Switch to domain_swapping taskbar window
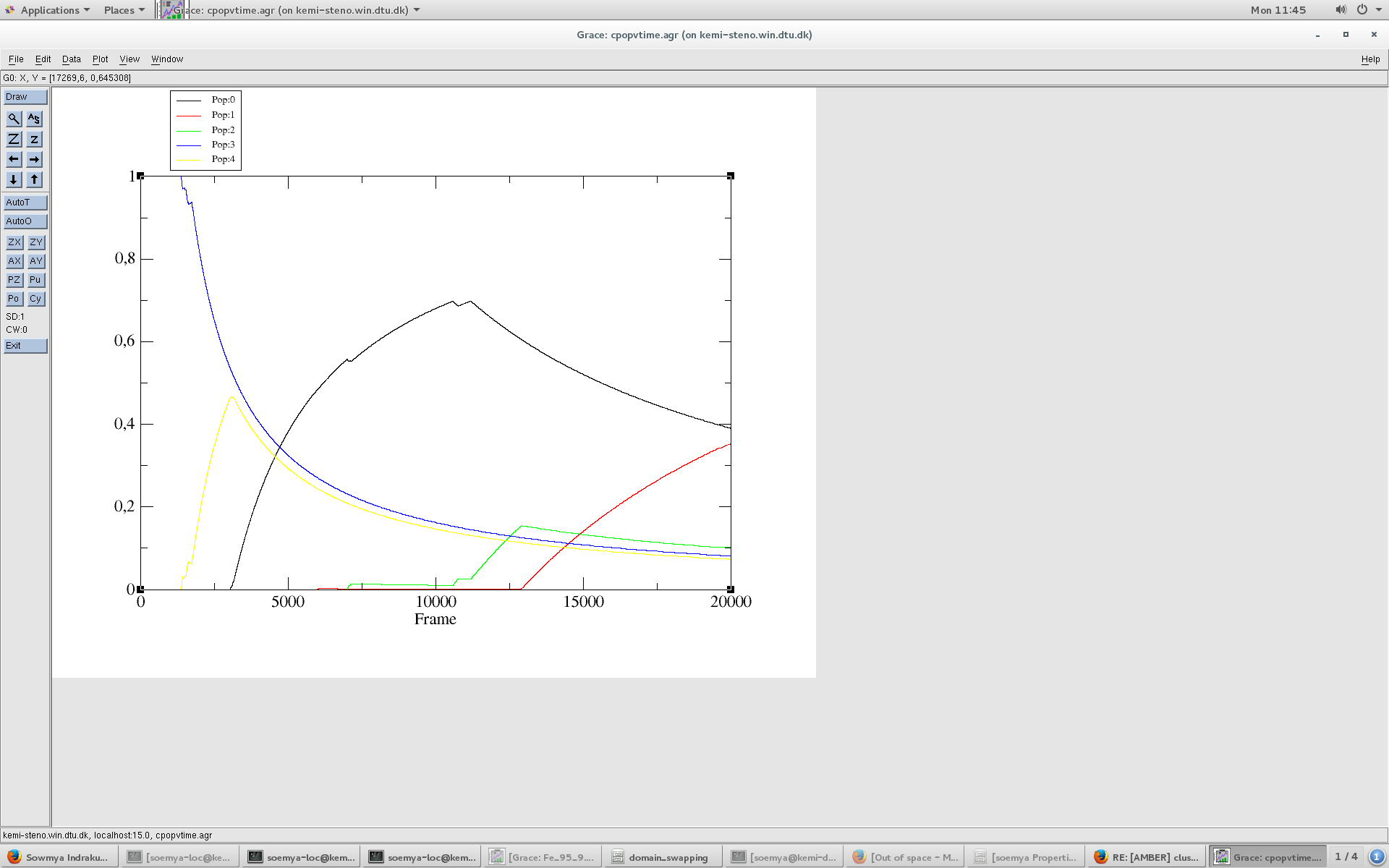The image size is (1389, 868). click(661, 857)
